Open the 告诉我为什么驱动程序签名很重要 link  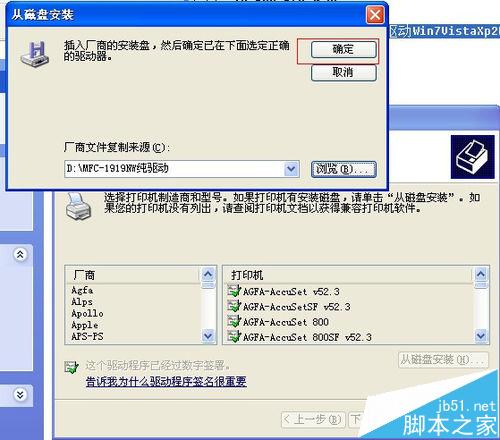tap(166, 381)
